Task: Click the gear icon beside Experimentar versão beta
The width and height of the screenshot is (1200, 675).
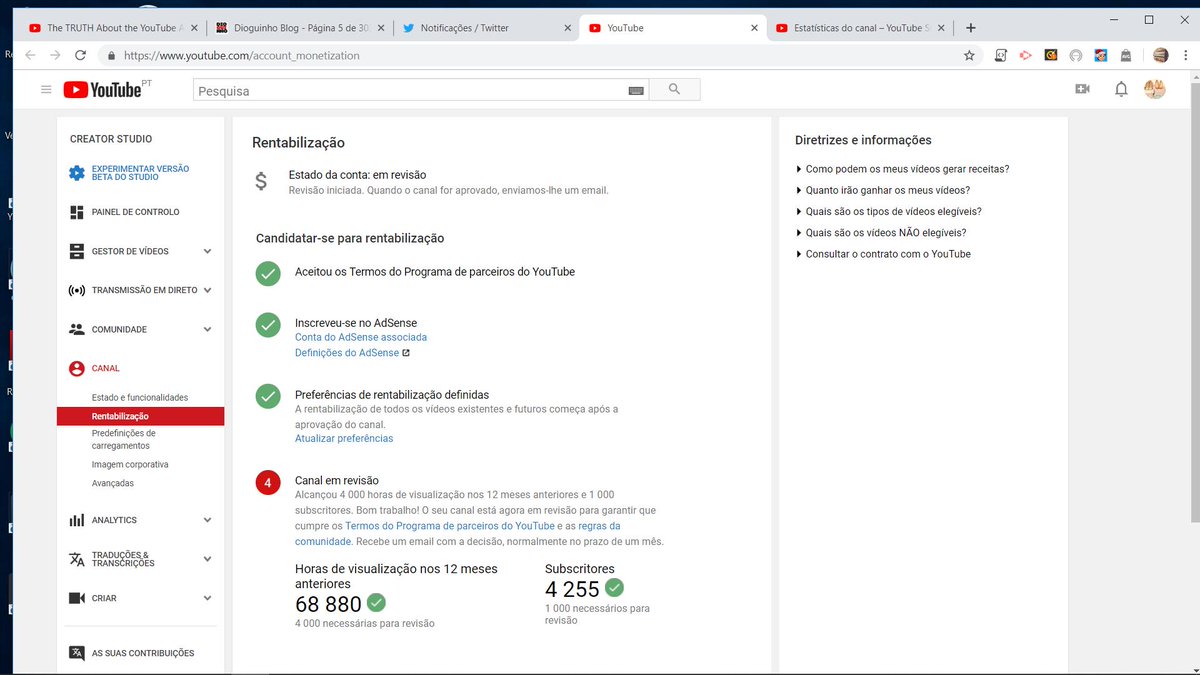Action: pyautogui.click(x=77, y=173)
